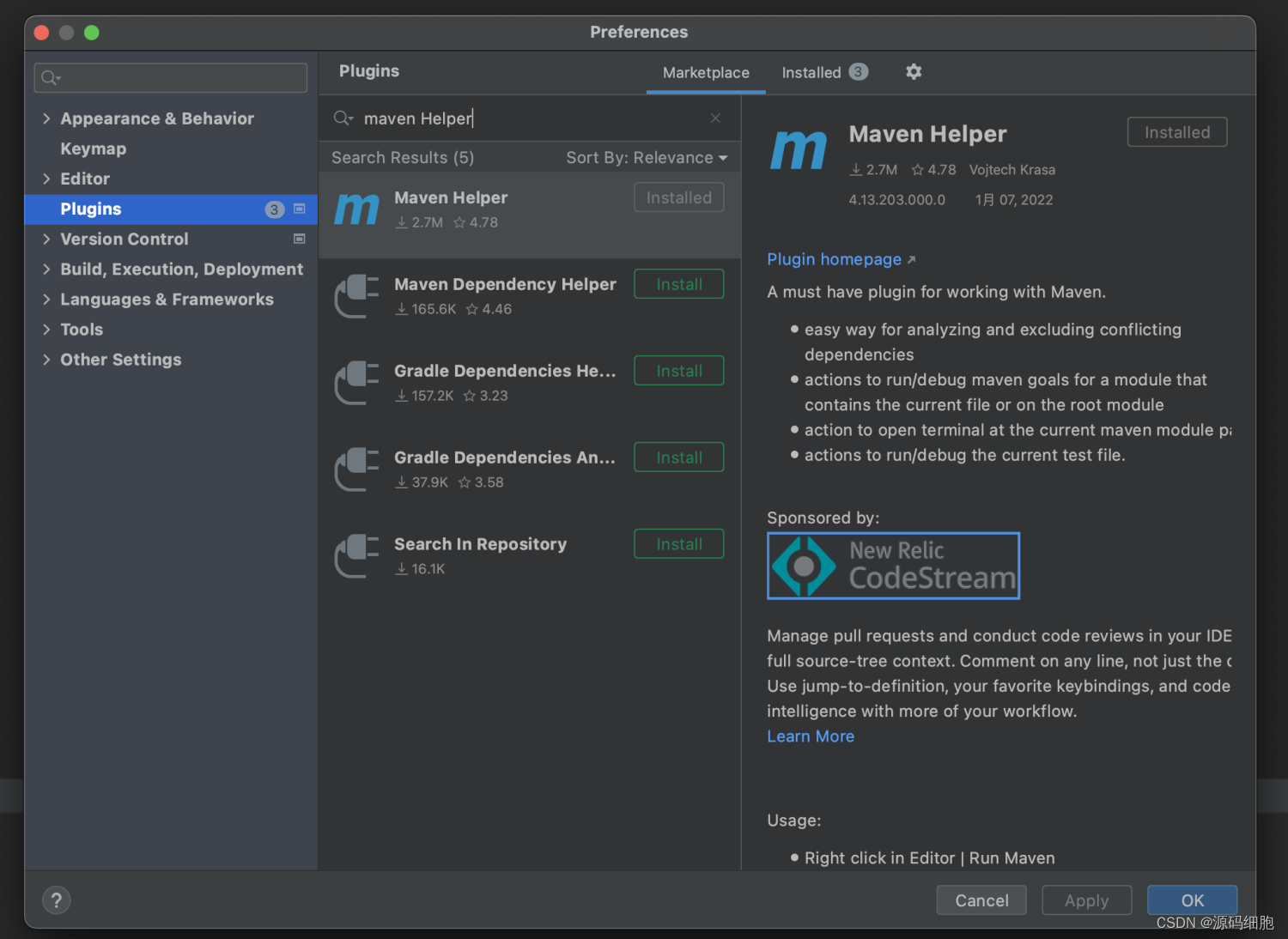Image resolution: width=1288 pixels, height=939 pixels.
Task: Expand the Version Control node
Action: (46, 239)
